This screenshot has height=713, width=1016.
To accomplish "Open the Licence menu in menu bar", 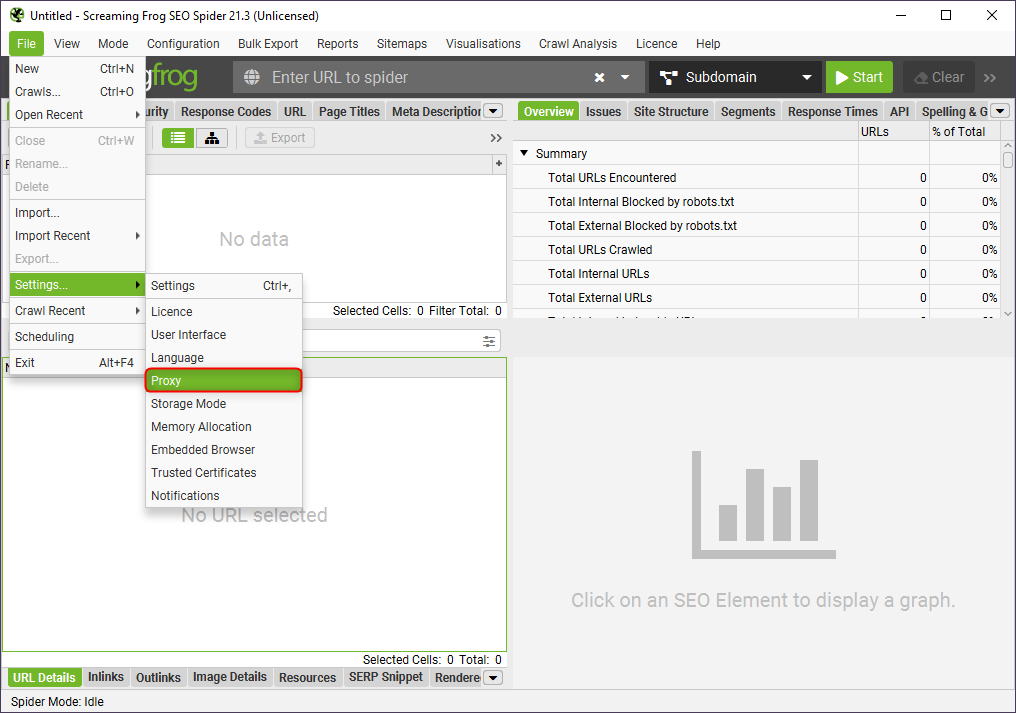I will pos(656,43).
